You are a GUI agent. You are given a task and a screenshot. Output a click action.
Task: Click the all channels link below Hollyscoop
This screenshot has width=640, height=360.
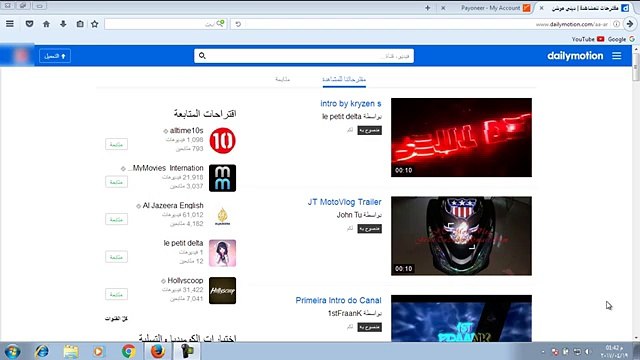pyautogui.click(x=116, y=318)
